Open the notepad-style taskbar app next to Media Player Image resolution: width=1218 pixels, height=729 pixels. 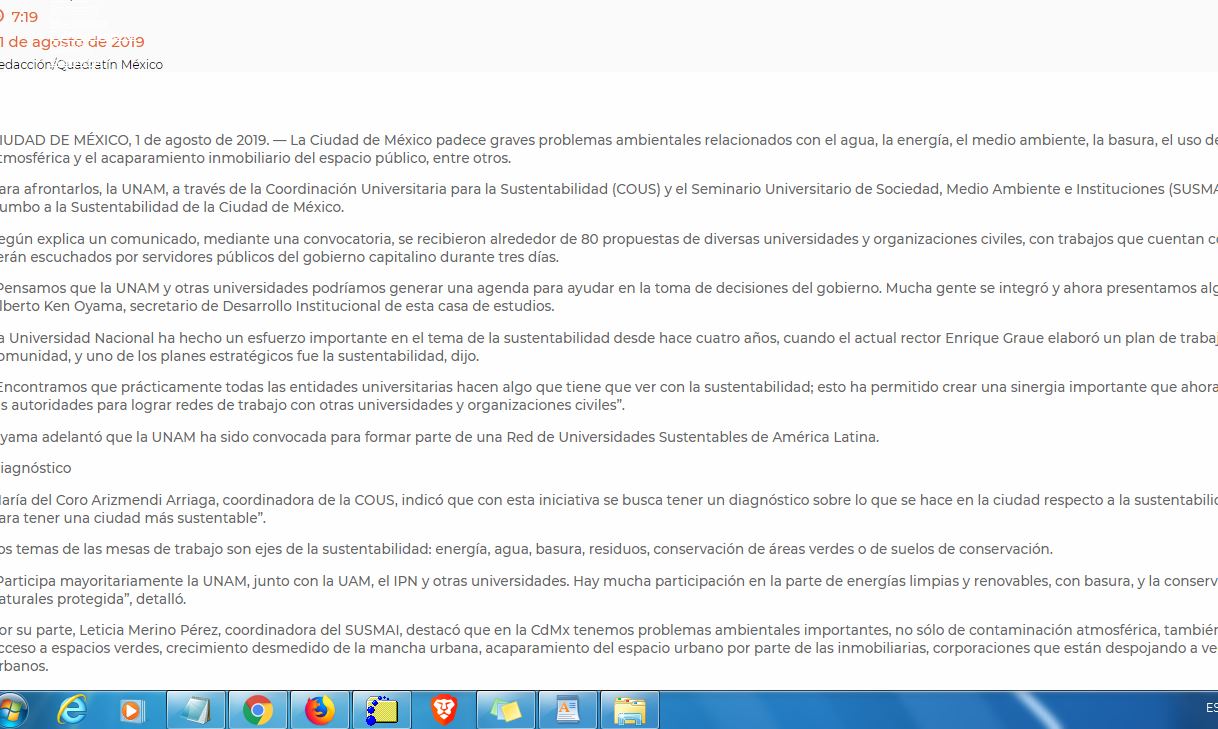tap(196, 711)
